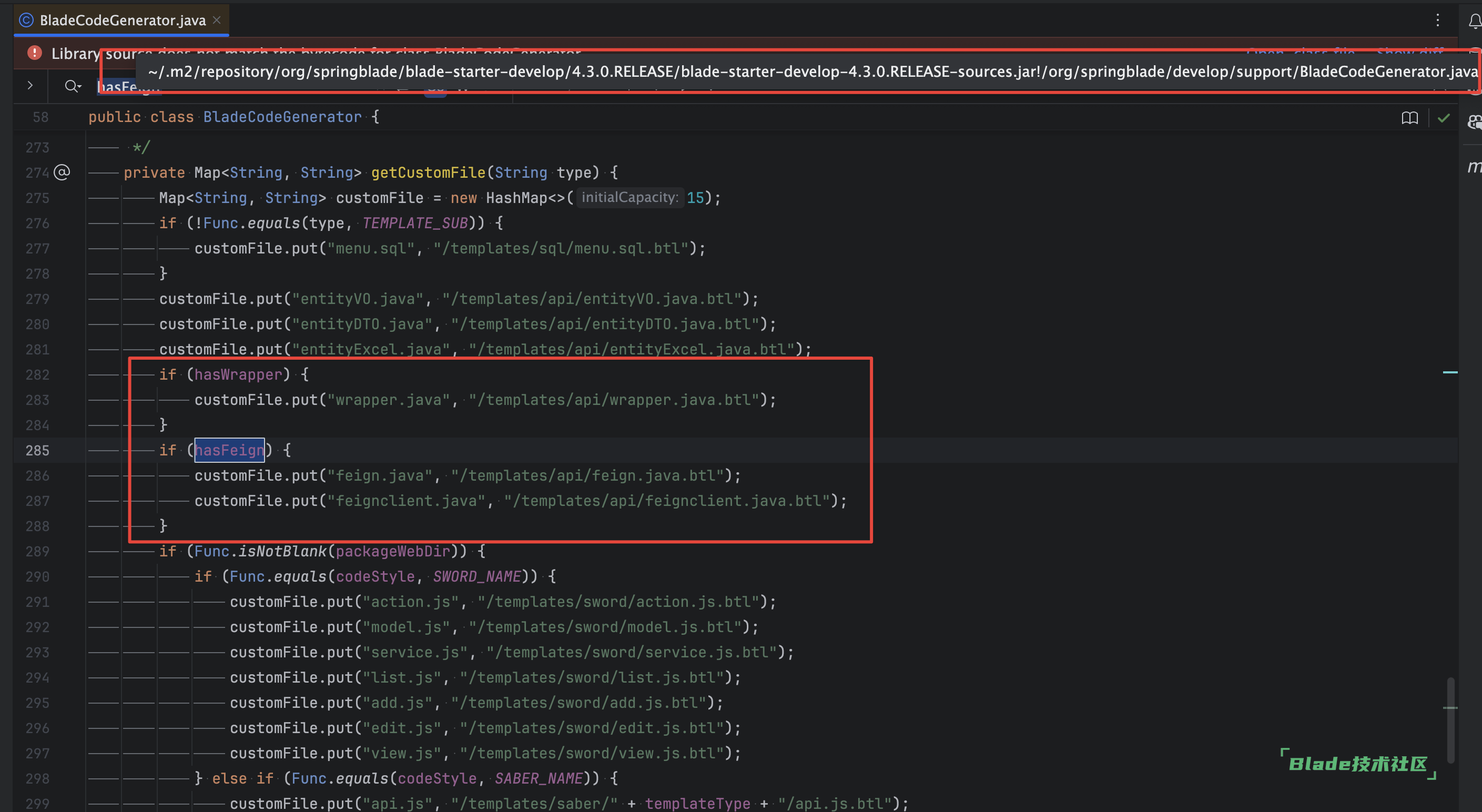Click the "add.js" string
Viewport: 1482px width, 812px height.
point(398,703)
